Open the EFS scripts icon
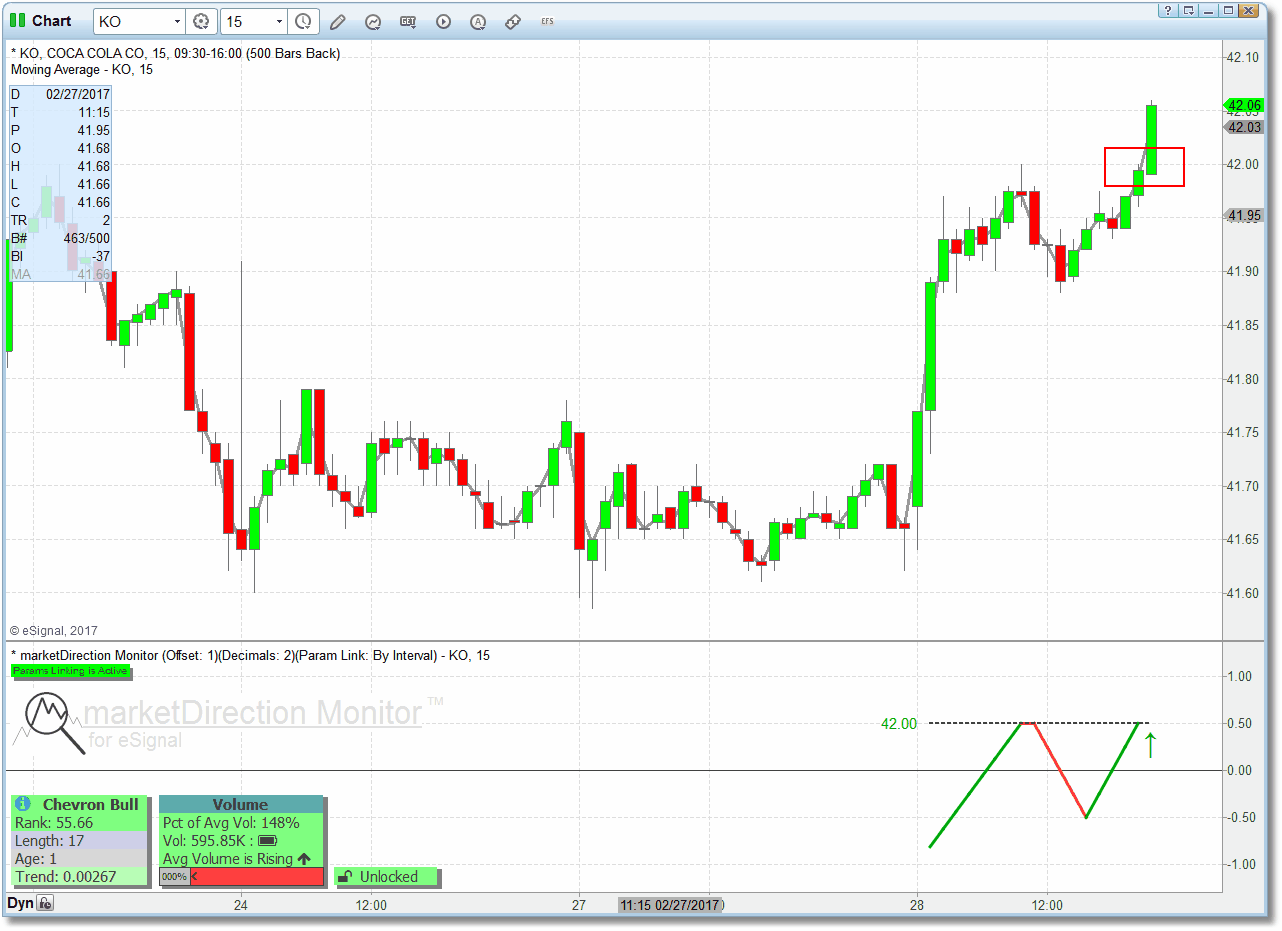This screenshot has width=1282, height=931. [547, 21]
